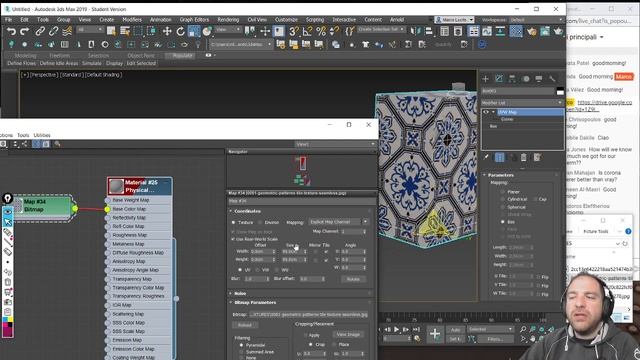The width and height of the screenshot is (640, 360).
Task: Open the material editor View1 dropdown
Action: [335, 144]
